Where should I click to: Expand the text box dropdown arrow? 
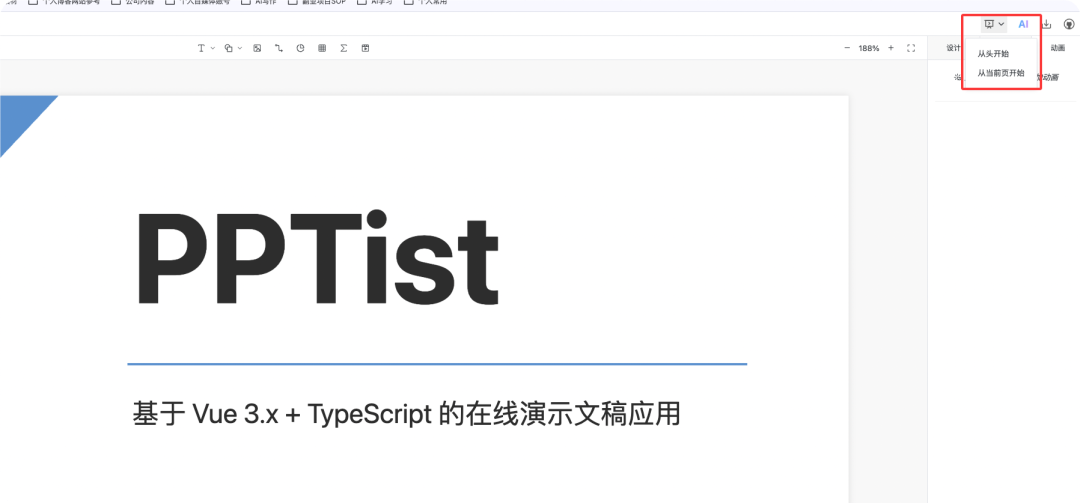[x=212, y=48]
